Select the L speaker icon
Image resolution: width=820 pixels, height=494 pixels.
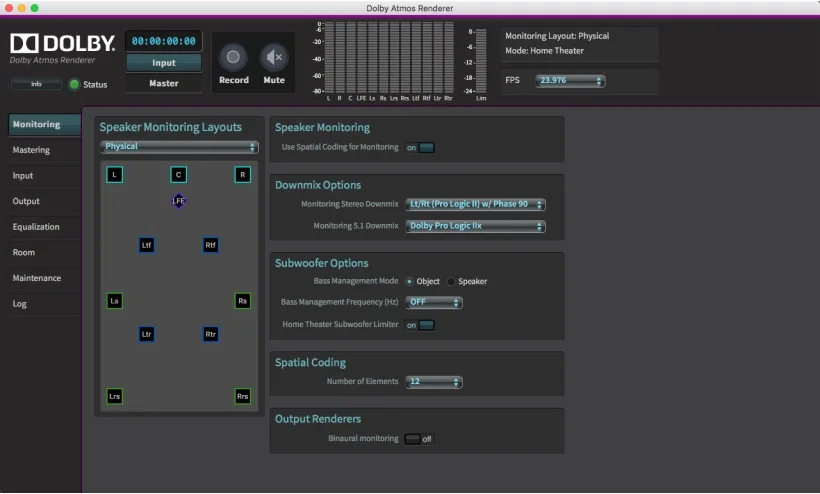115,175
